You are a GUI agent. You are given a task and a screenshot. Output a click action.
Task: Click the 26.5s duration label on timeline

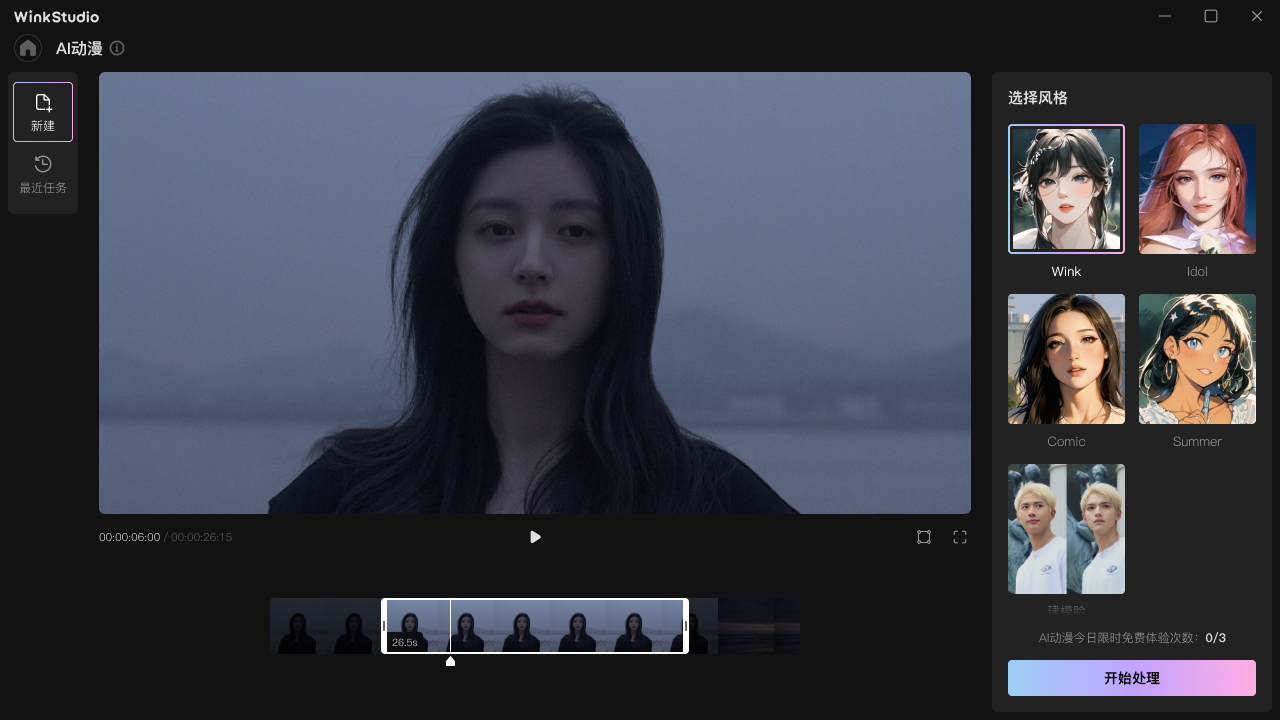pos(404,643)
